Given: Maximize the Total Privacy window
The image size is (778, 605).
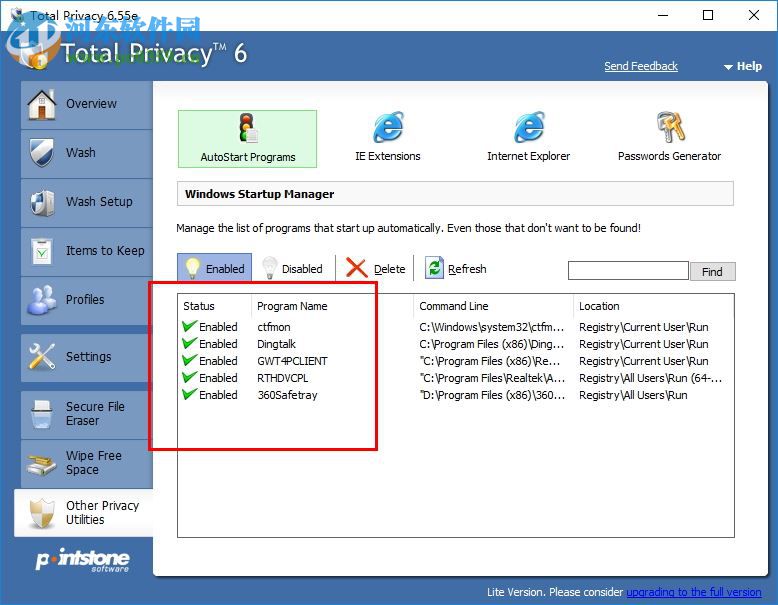Looking at the screenshot, I should (708, 15).
